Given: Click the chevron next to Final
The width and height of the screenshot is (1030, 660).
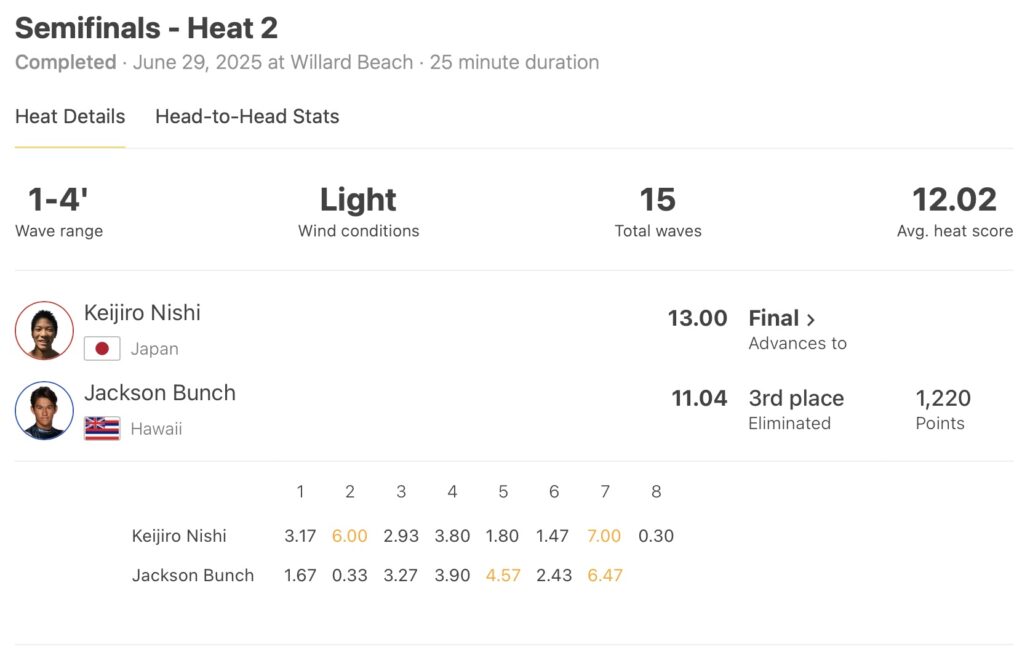Looking at the screenshot, I should [x=811, y=320].
